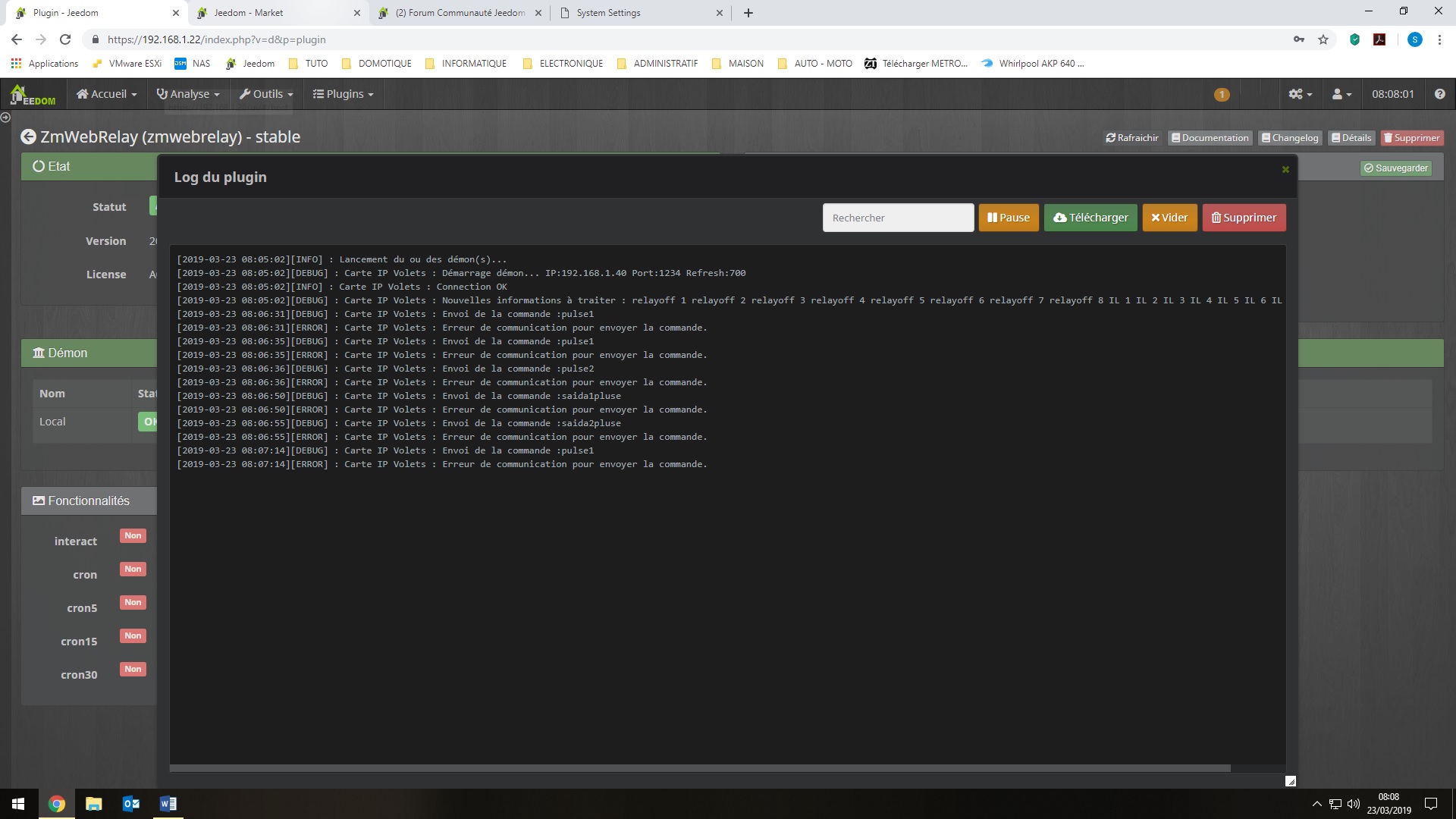Open the Windows Start menu

click(x=18, y=804)
